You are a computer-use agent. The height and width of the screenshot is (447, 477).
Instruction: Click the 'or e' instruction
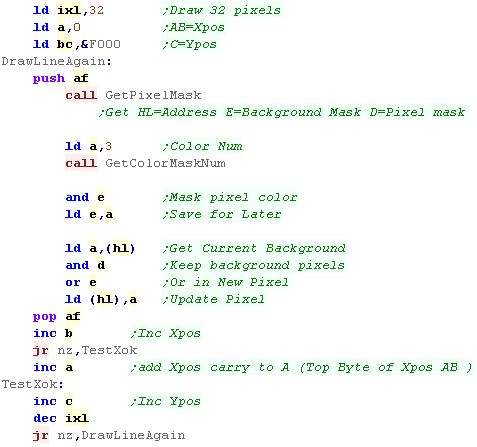tap(81, 283)
